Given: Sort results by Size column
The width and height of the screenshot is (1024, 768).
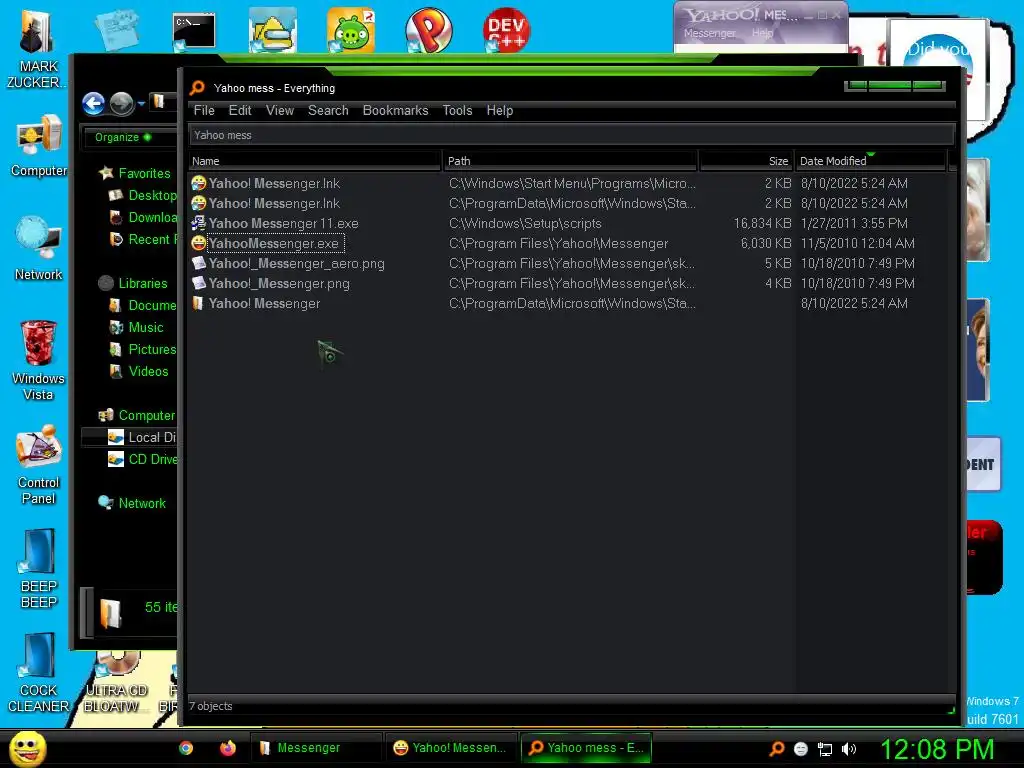Looking at the screenshot, I should 746,161.
